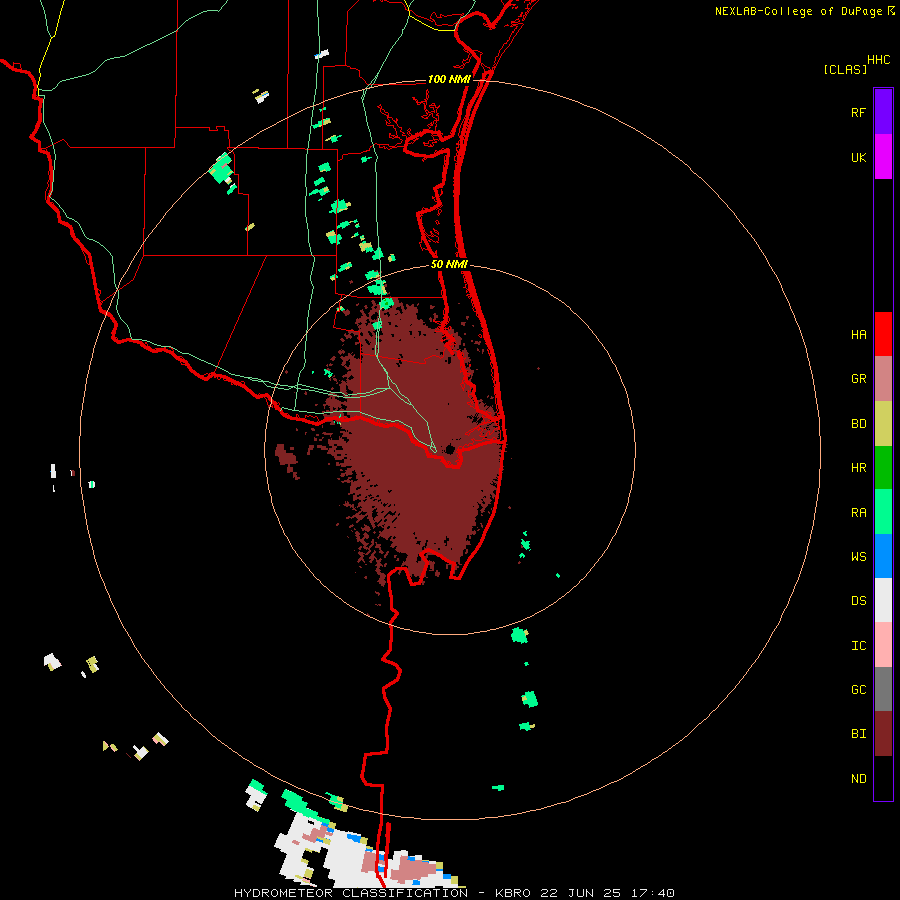Click the UK legend label

[858, 157]
